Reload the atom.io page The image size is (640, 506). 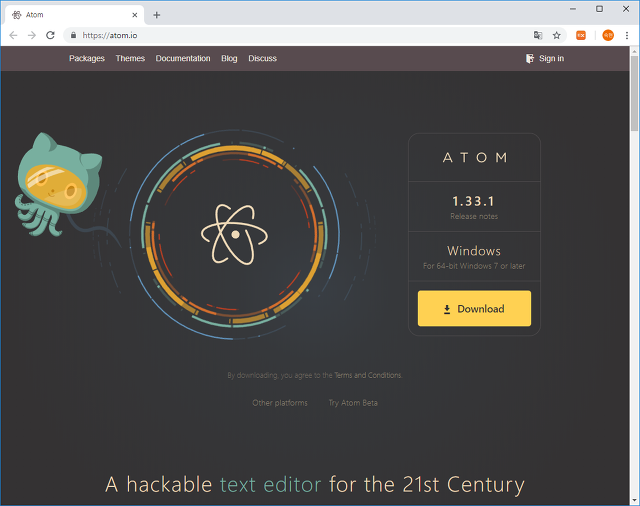coord(50,36)
